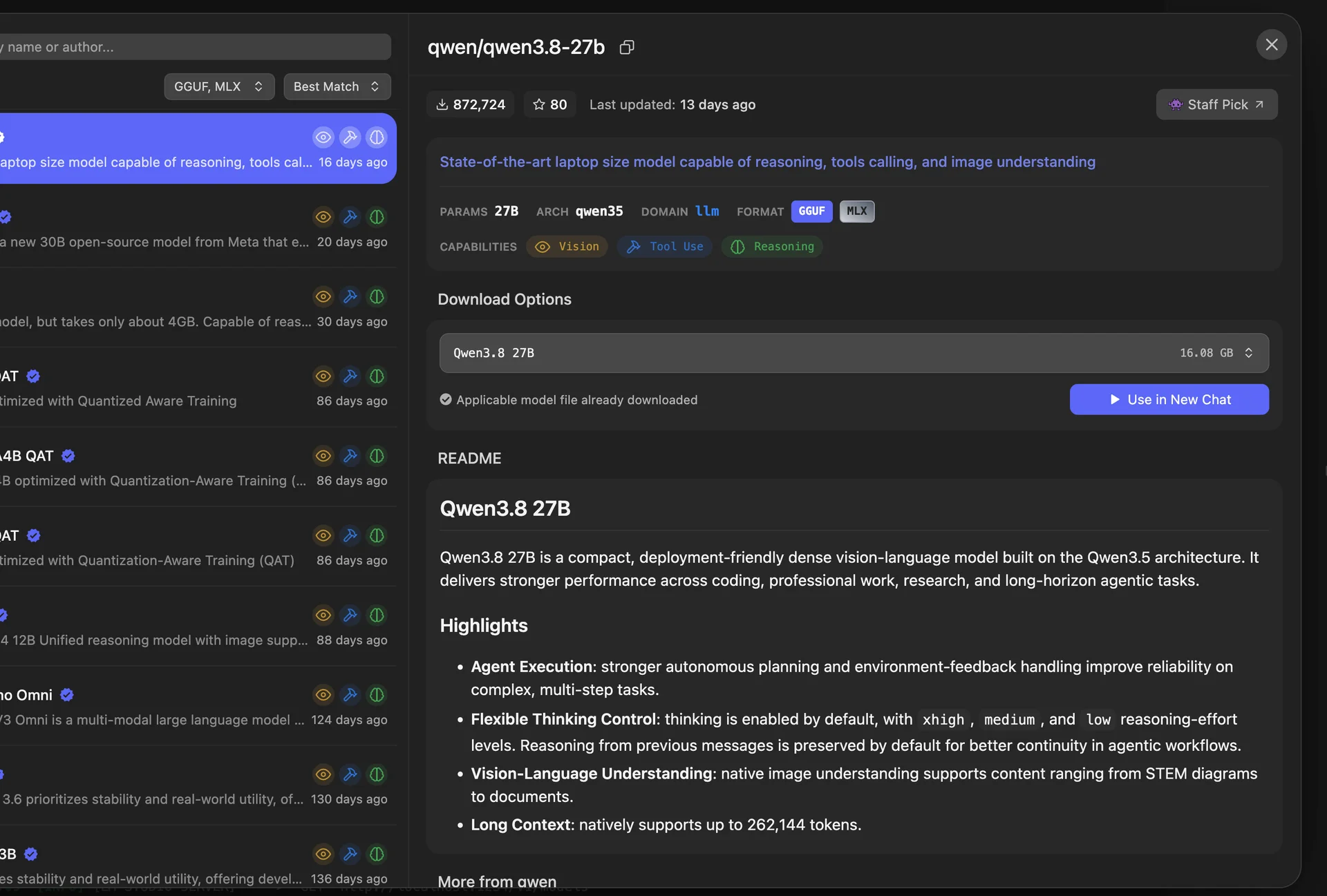Click the Tool Use capability tag
Image resolution: width=1327 pixels, height=896 pixels.
tap(665, 247)
